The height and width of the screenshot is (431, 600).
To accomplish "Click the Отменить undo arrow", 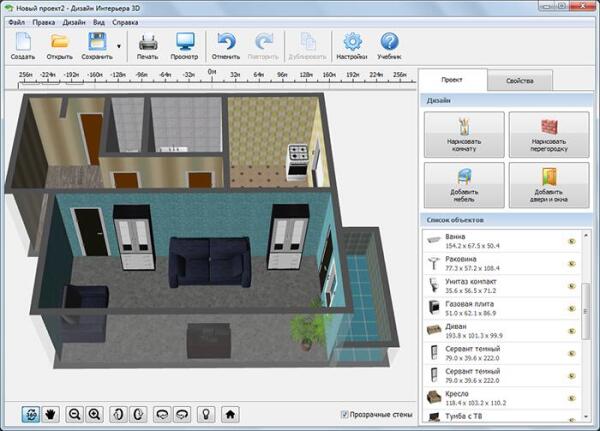I will 226,42.
